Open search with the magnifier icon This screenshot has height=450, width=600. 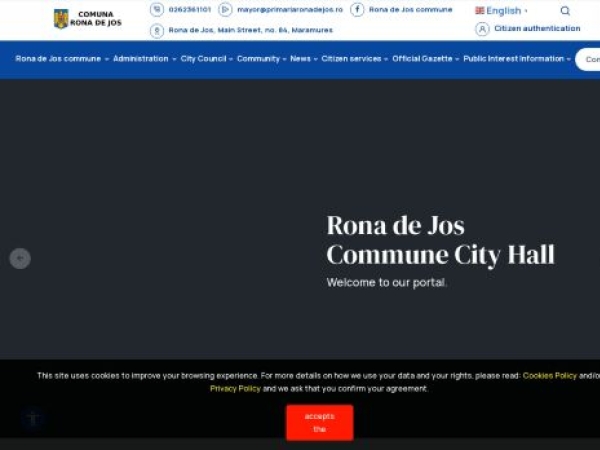coord(565,11)
